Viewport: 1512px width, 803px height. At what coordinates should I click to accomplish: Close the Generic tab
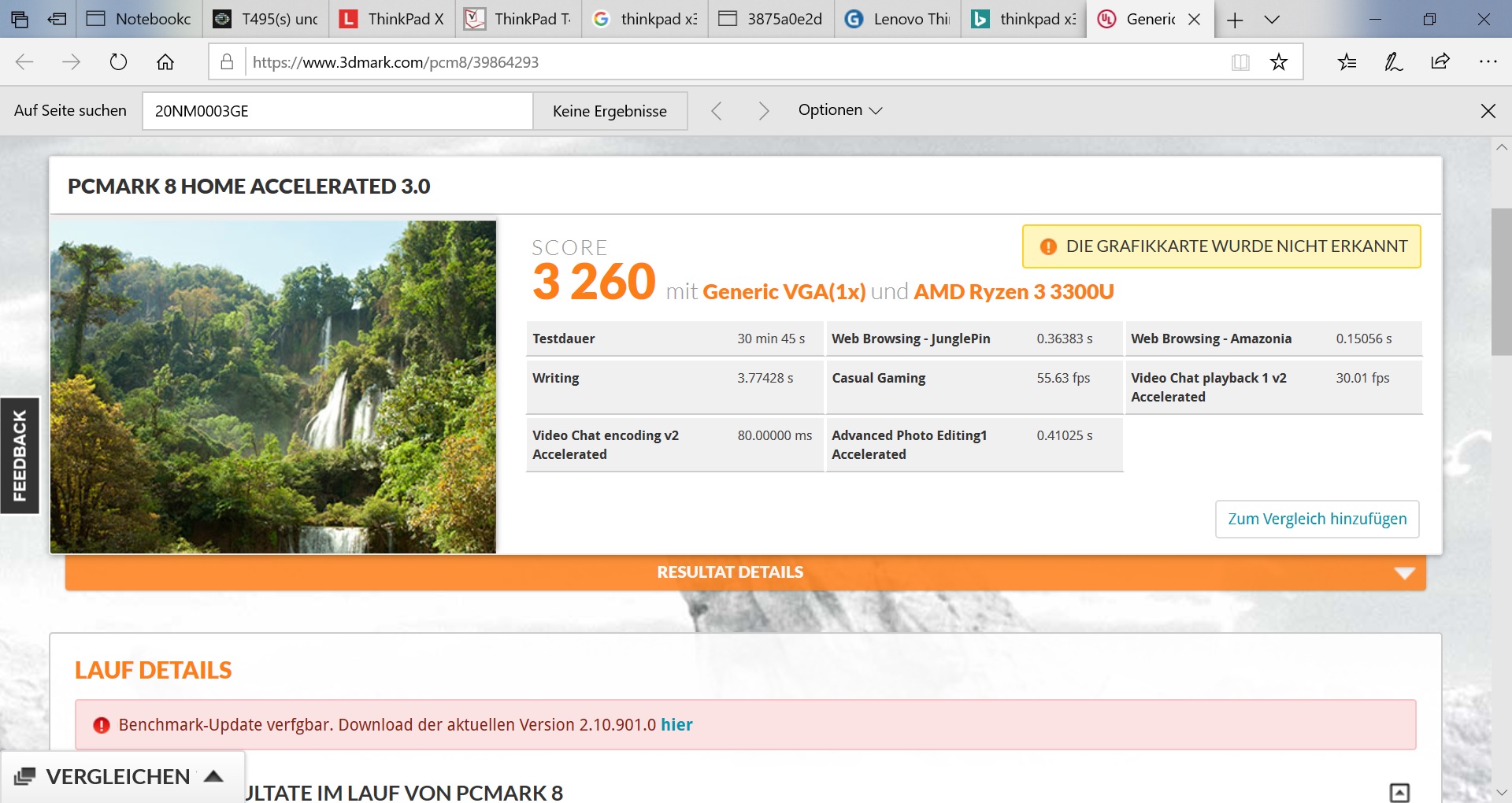pos(1195,19)
